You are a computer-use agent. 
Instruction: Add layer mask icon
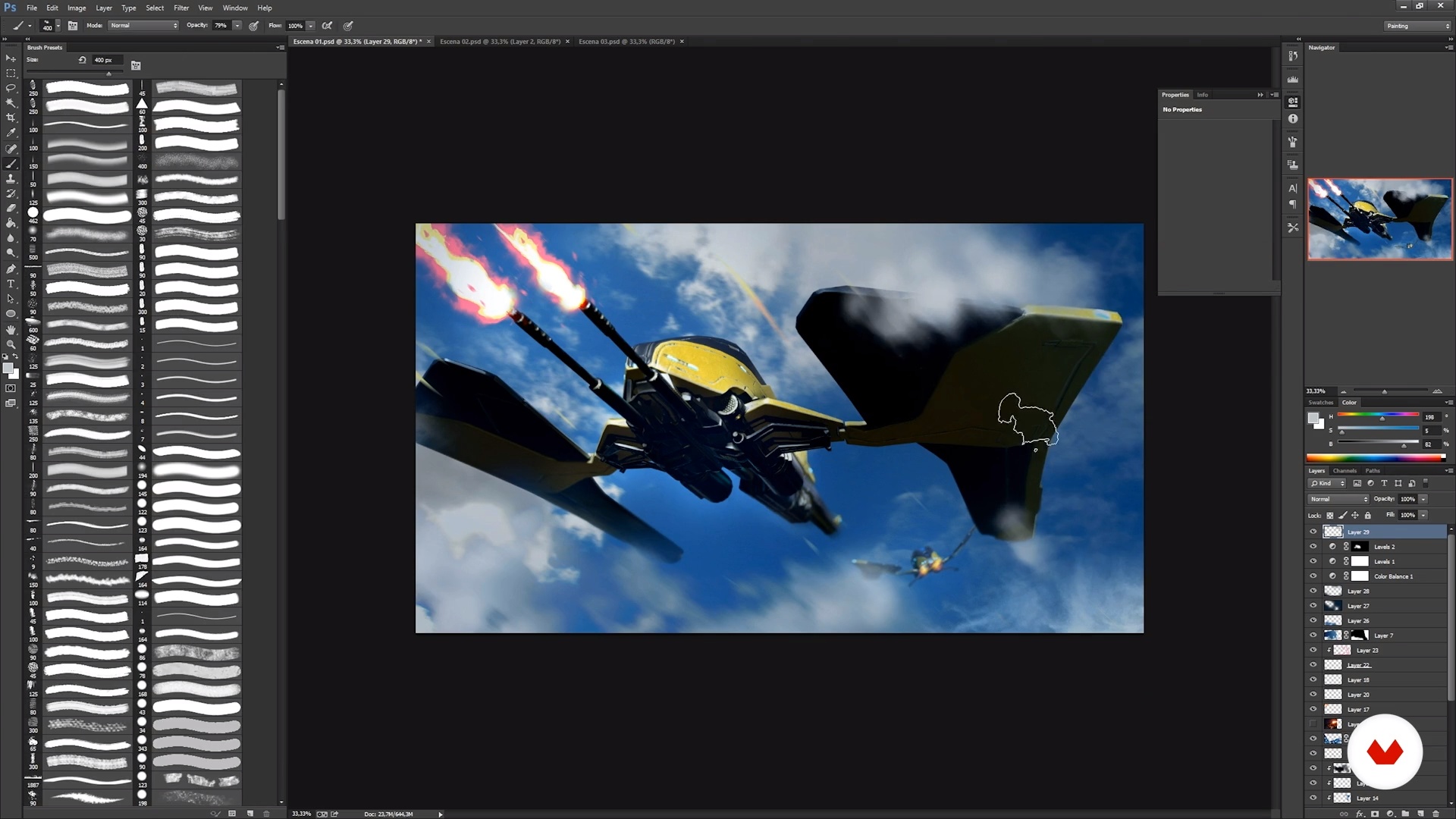(1375, 814)
